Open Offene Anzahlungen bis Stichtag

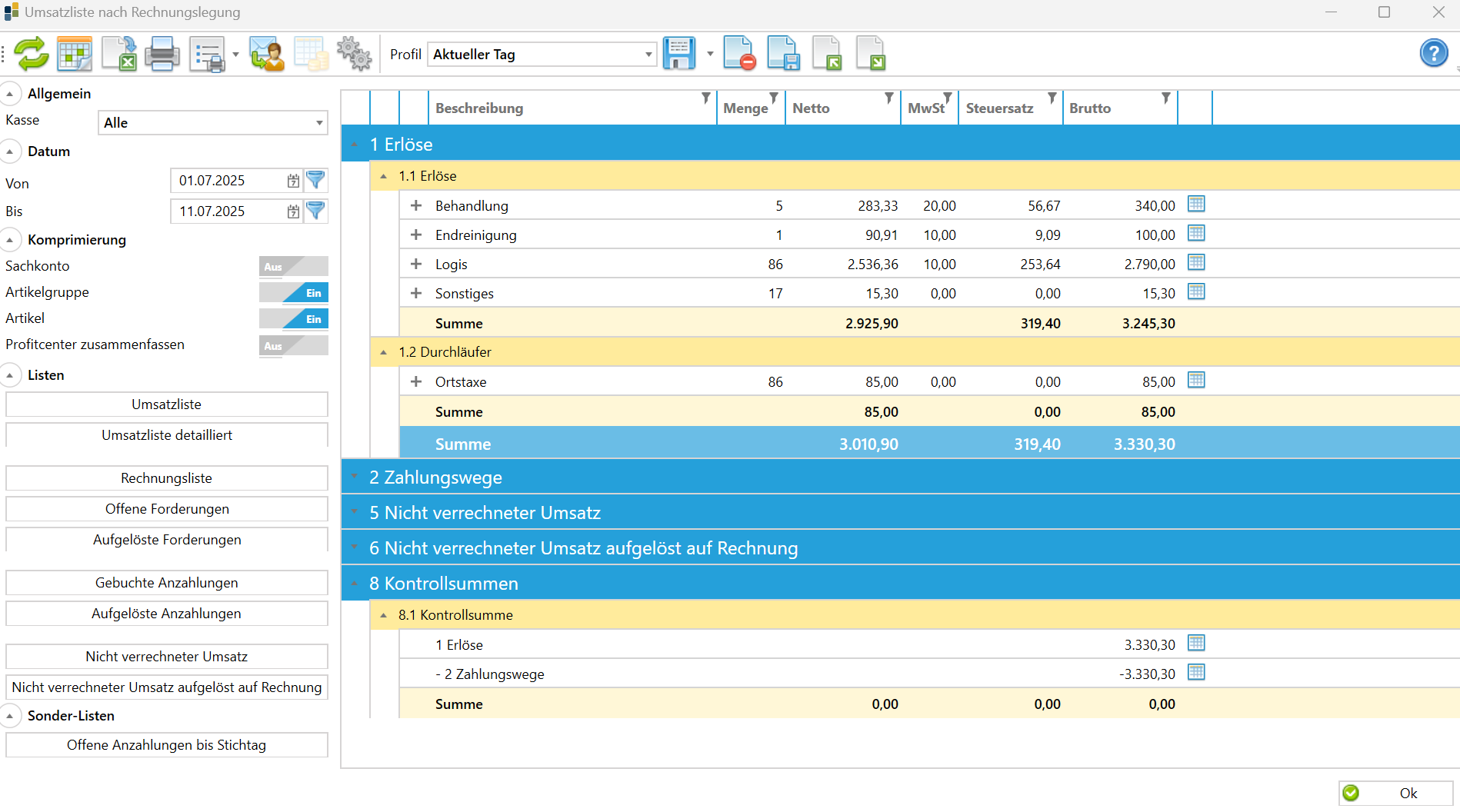(167, 745)
